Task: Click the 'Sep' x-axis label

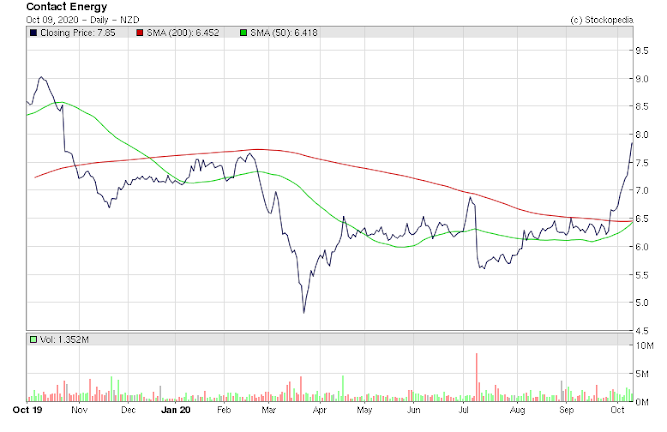Action: tap(566, 410)
